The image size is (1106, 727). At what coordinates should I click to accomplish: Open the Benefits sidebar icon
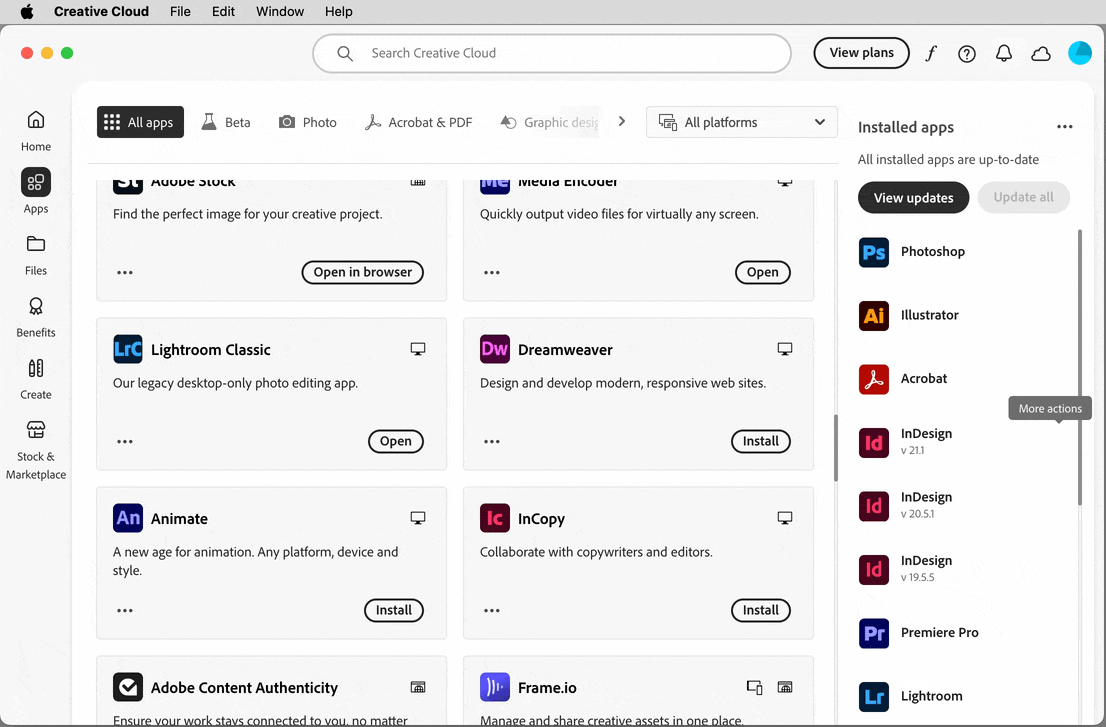[x=35, y=317]
